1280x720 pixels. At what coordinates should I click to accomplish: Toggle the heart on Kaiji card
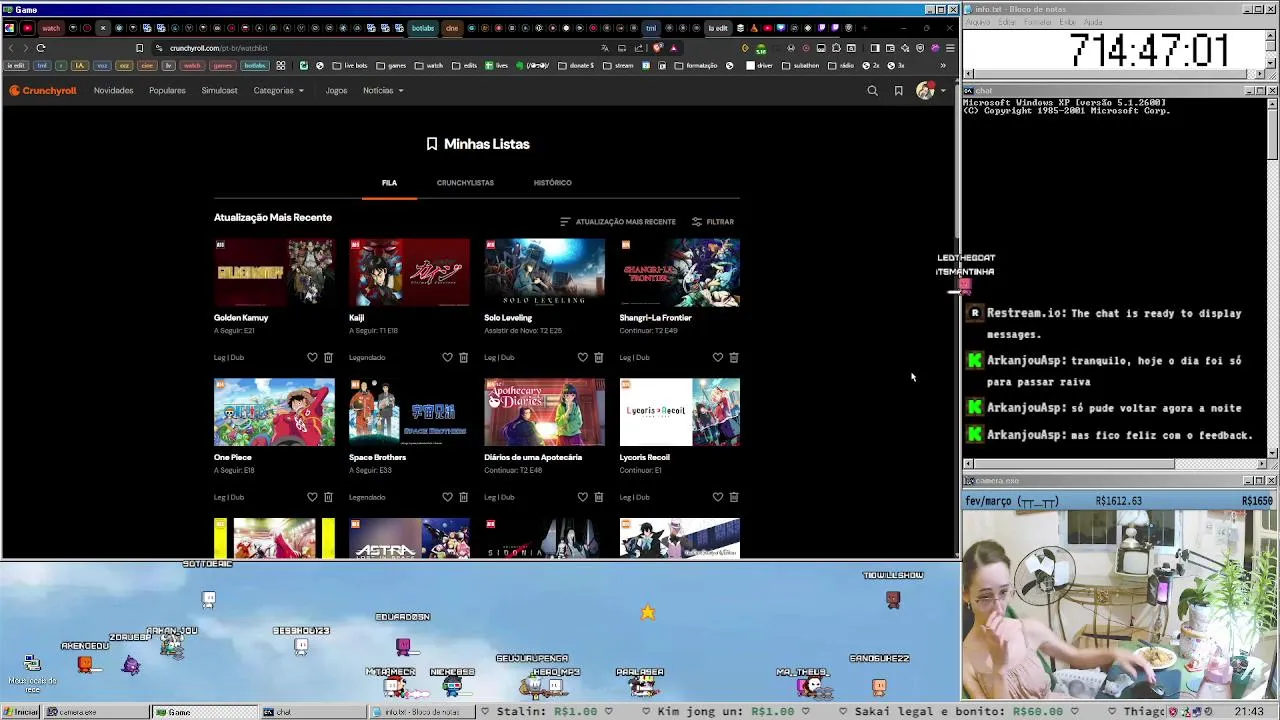click(x=447, y=357)
